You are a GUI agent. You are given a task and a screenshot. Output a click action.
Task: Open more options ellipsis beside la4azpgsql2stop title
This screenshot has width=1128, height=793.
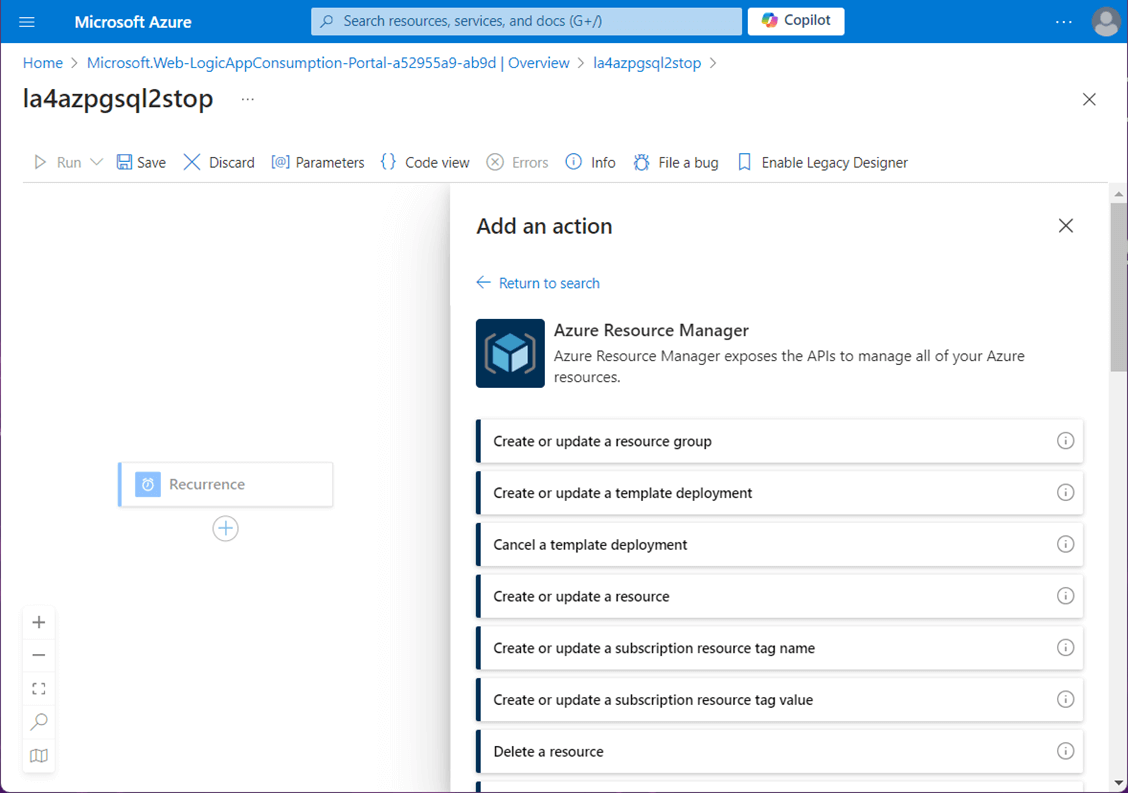(248, 99)
